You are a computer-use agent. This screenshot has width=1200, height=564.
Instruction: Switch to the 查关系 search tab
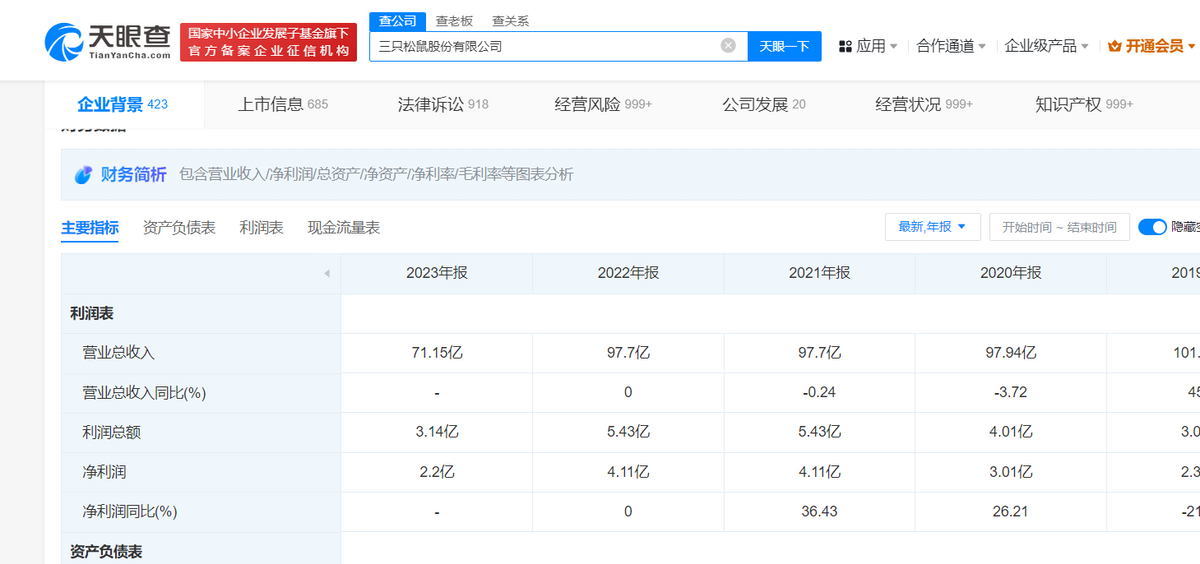click(x=510, y=21)
